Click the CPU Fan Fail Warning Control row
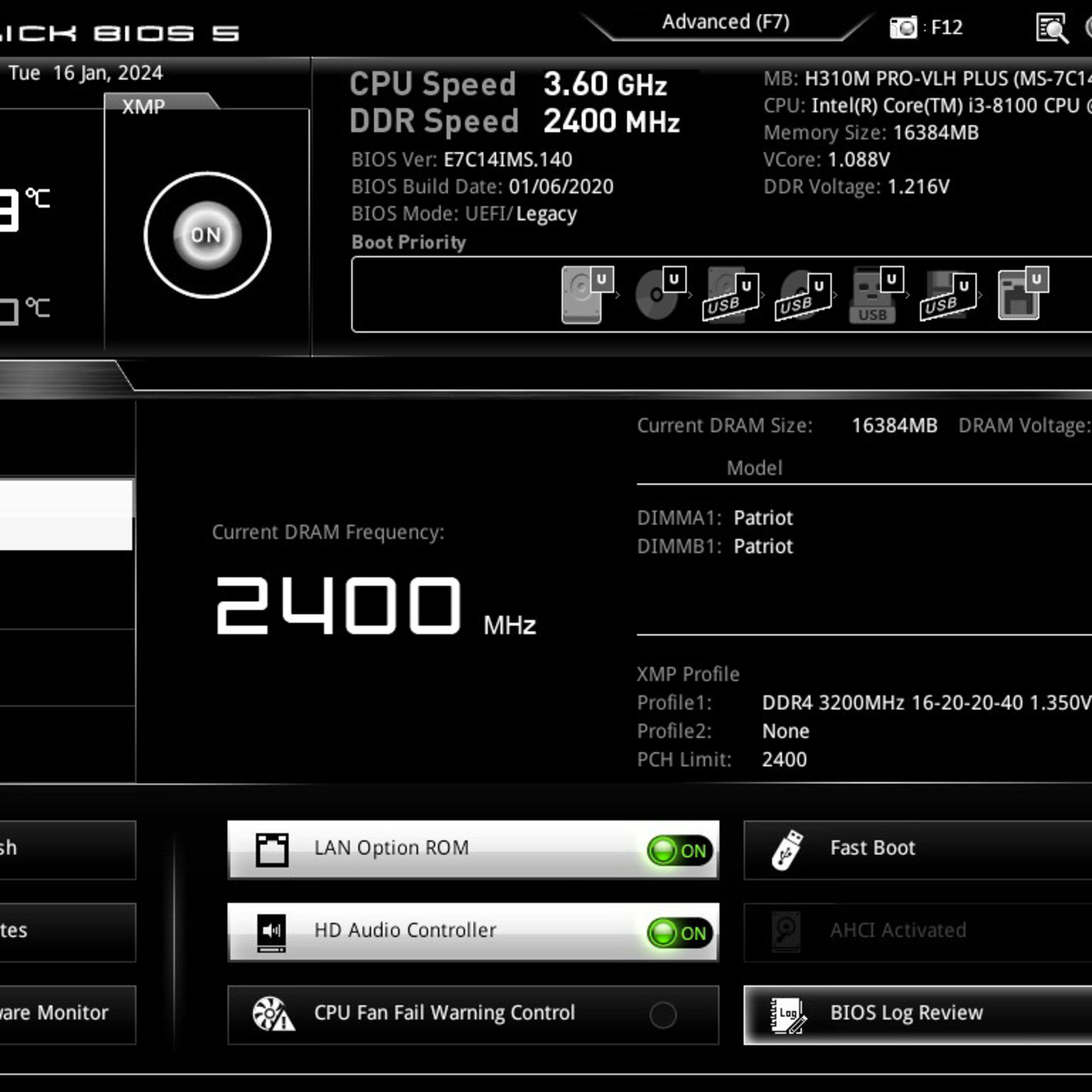 coord(473,1015)
